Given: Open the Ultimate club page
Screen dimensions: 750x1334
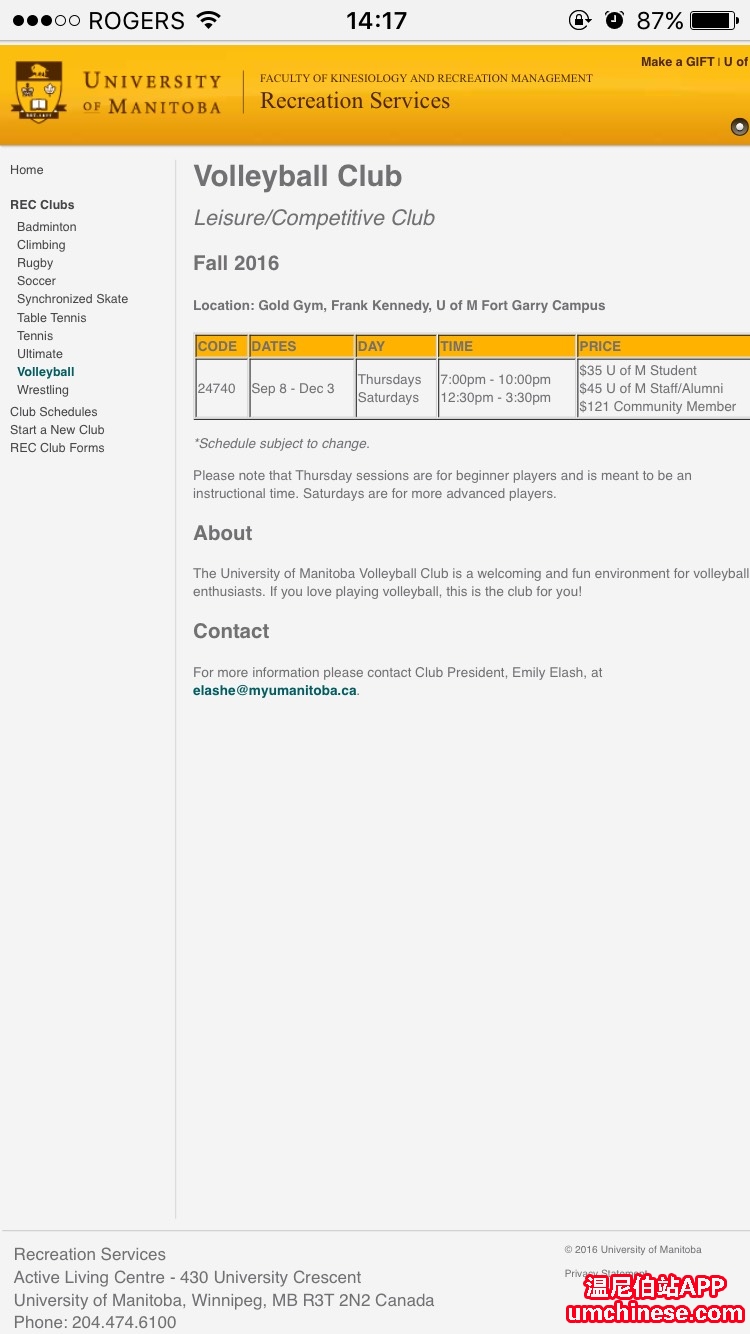Looking at the screenshot, I should pyautogui.click(x=40, y=354).
